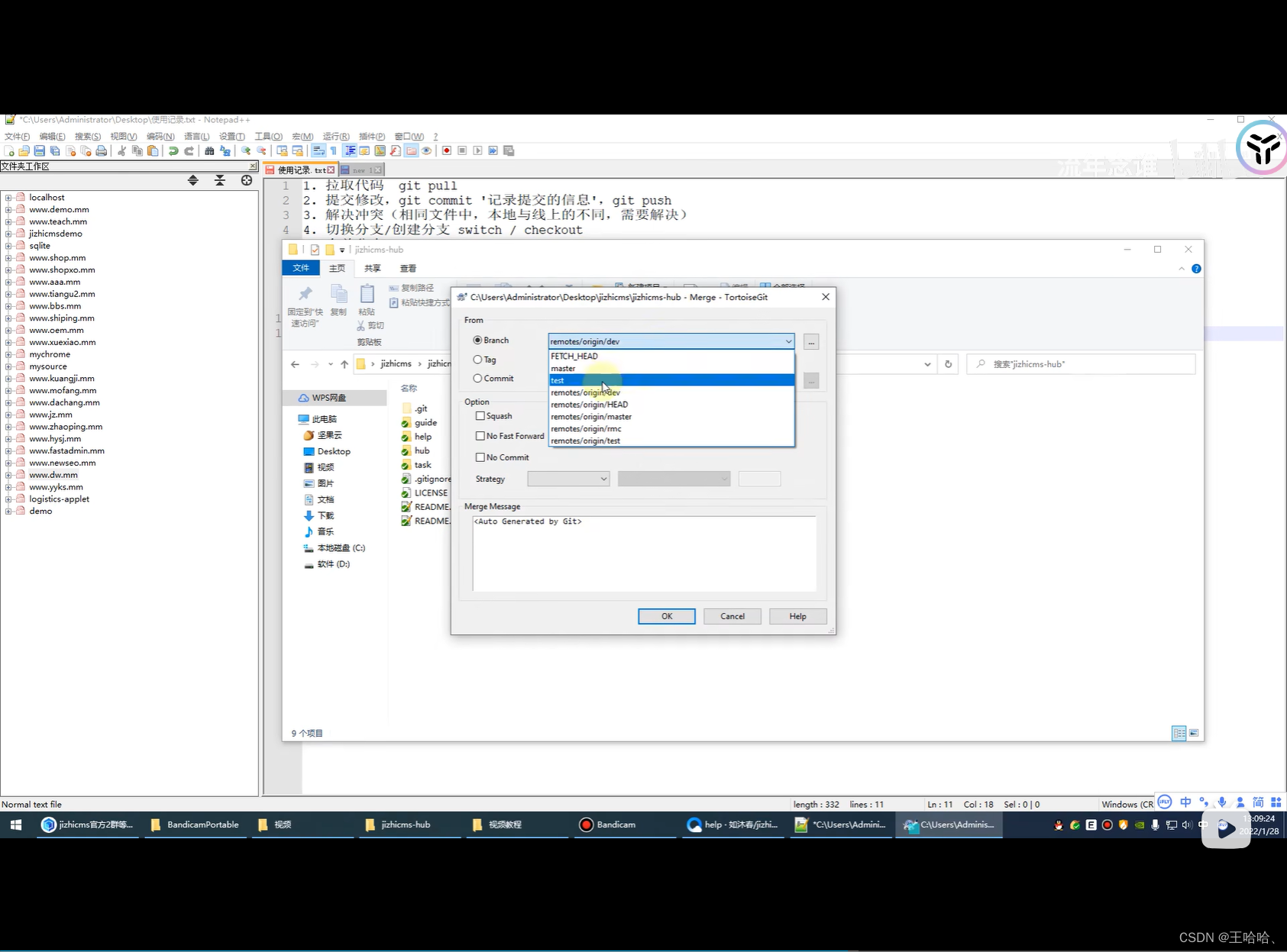Click the New file icon in Notepad++ toolbar
Screen dimensions: 1287x952
click(x=9, y=151)
